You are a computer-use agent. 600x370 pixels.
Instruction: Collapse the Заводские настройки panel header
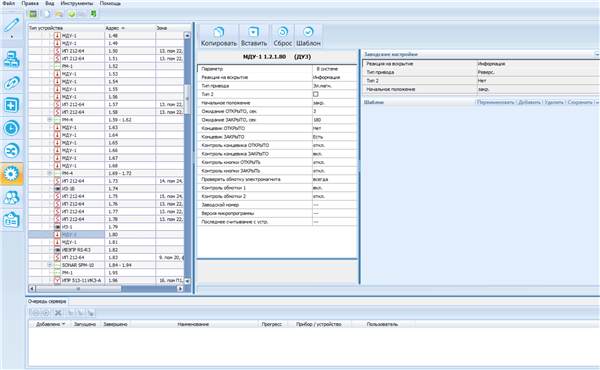pos(596,54)
